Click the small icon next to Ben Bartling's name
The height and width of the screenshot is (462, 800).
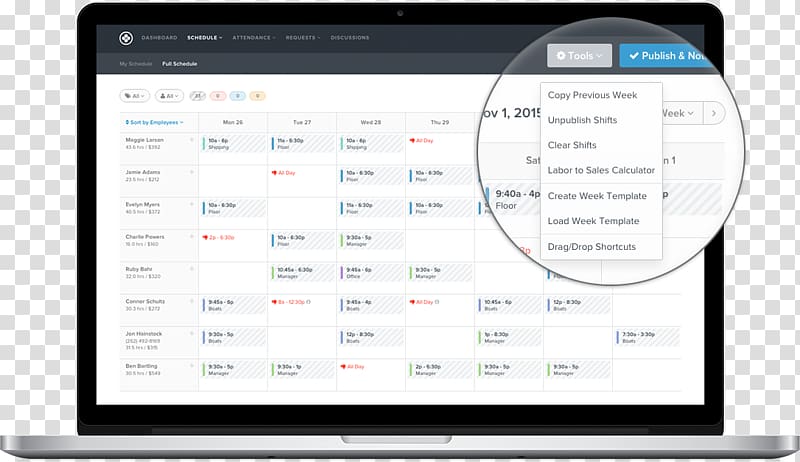pos(192,366)
